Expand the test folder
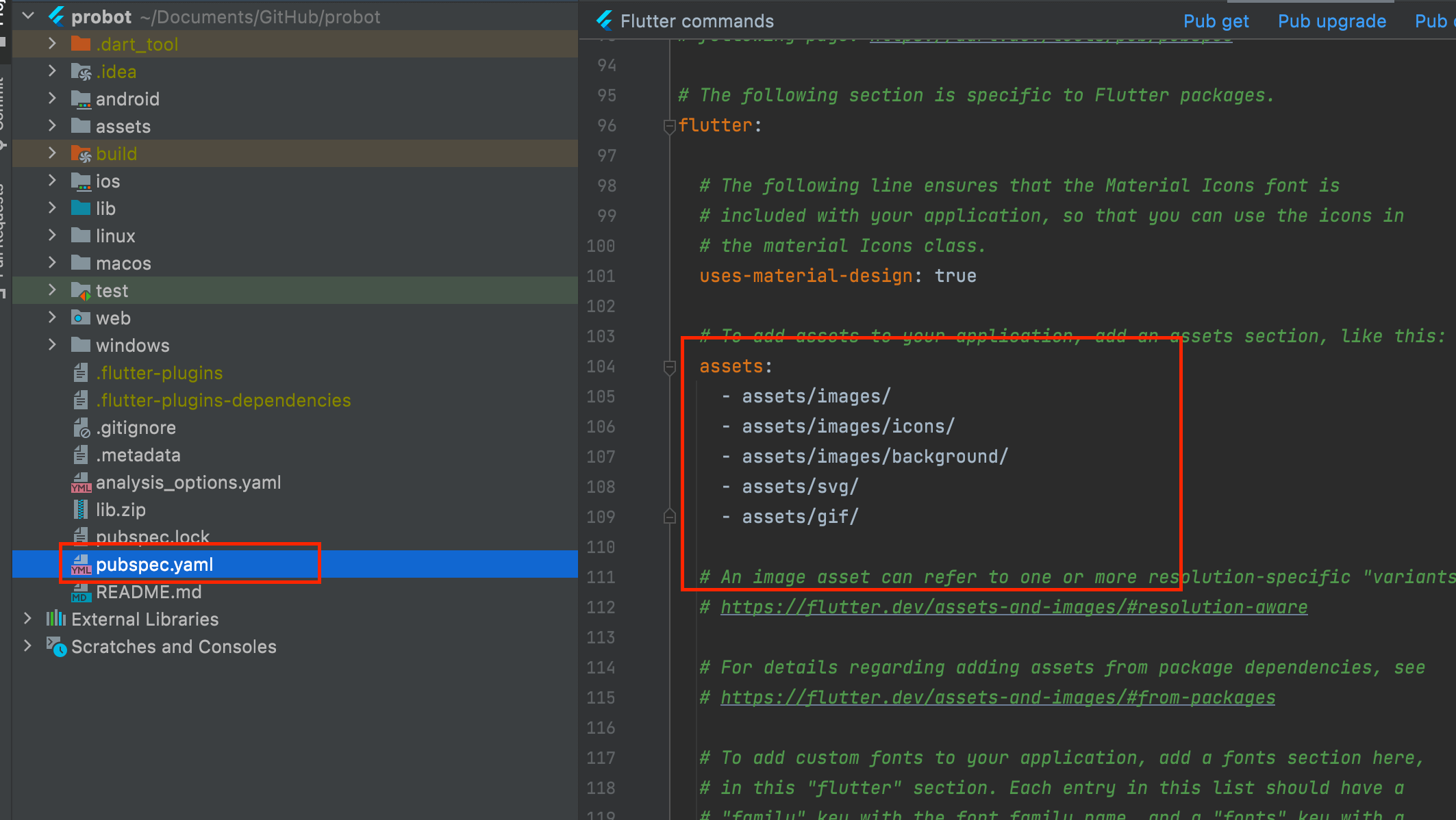The image size is (1456, 820). (52, 290)
